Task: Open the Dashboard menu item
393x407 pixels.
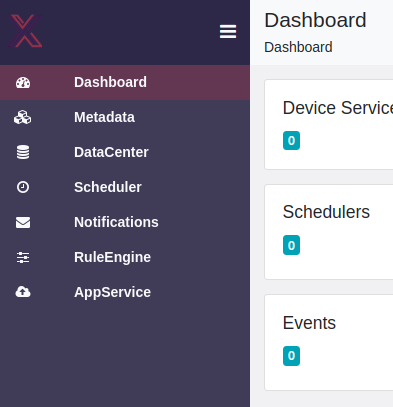Action: coord(125,82)
